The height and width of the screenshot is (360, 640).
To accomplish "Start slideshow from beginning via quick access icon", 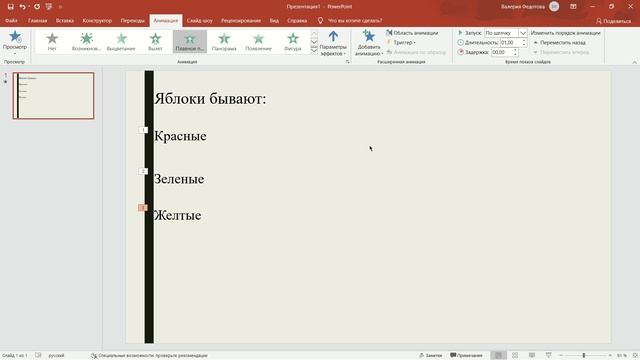I will click(x=49, y=7).
